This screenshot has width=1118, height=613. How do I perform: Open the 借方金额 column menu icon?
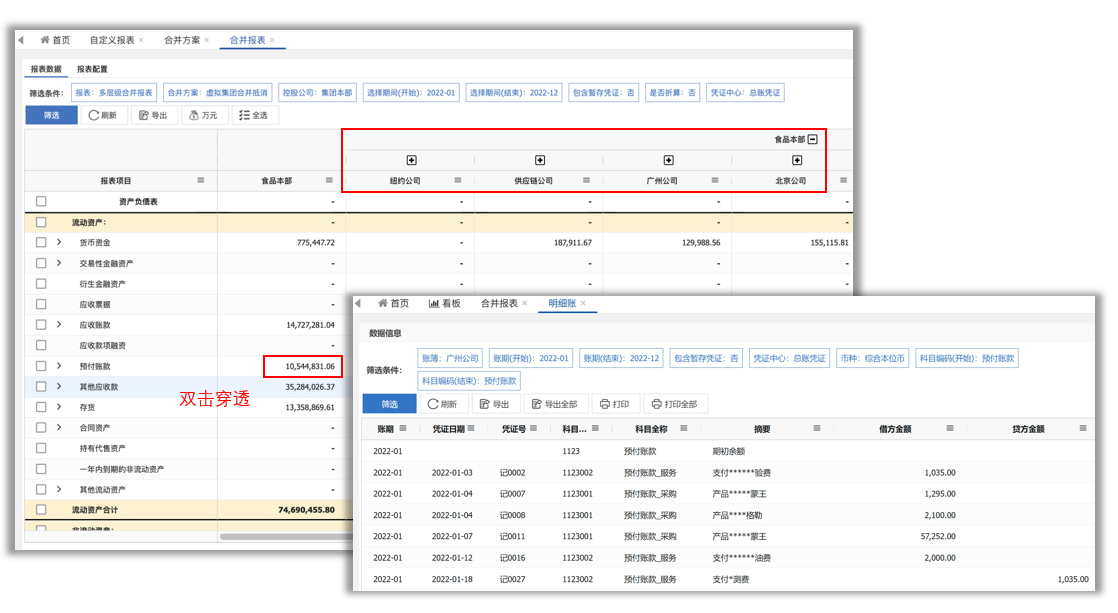(x=950, y=428)
